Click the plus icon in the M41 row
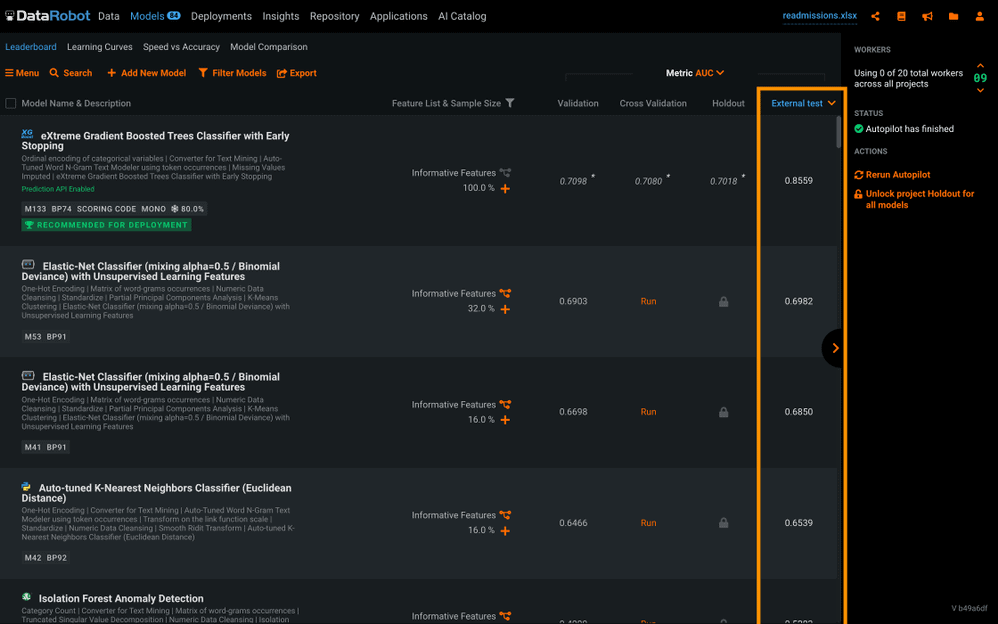Image resolution: width=998 pixels, height=624 pixels. (505, 420)
